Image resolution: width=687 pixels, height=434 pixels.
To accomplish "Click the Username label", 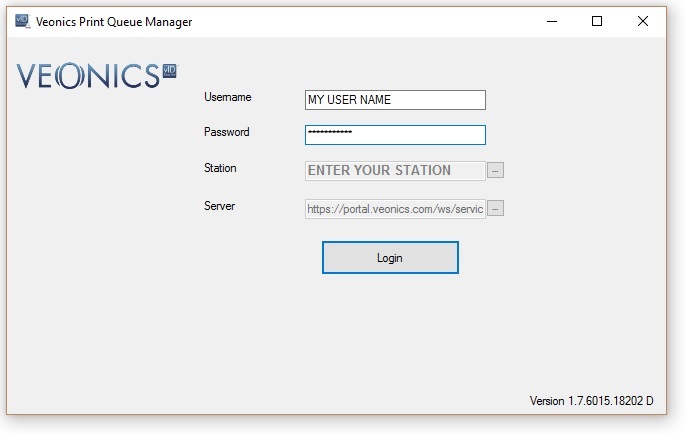I will (228, 97).
